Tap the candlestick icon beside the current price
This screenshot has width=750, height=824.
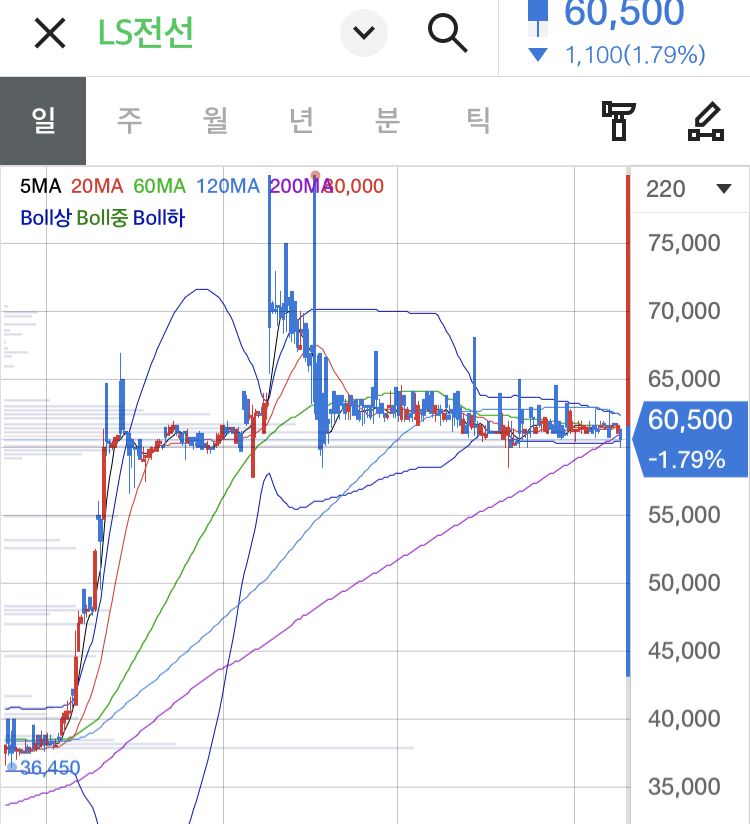(538, 14)
